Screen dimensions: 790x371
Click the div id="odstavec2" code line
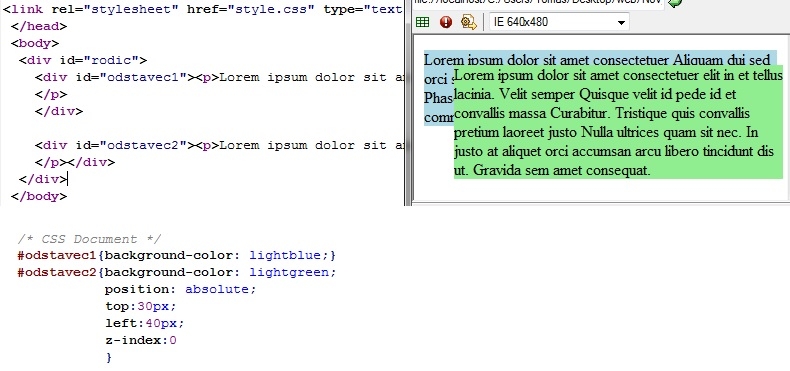coord(219,145)
